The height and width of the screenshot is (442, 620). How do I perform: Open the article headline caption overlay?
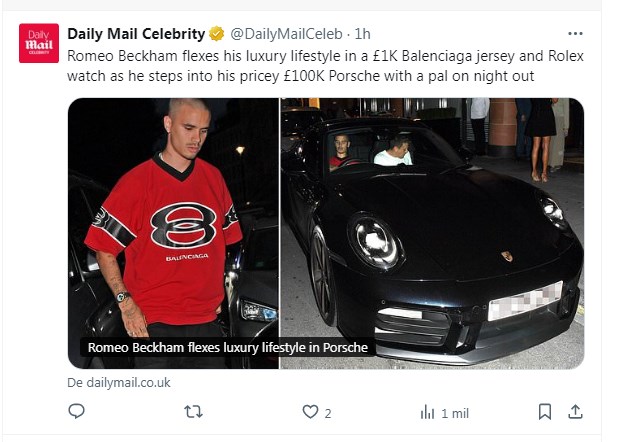(228, 348)
